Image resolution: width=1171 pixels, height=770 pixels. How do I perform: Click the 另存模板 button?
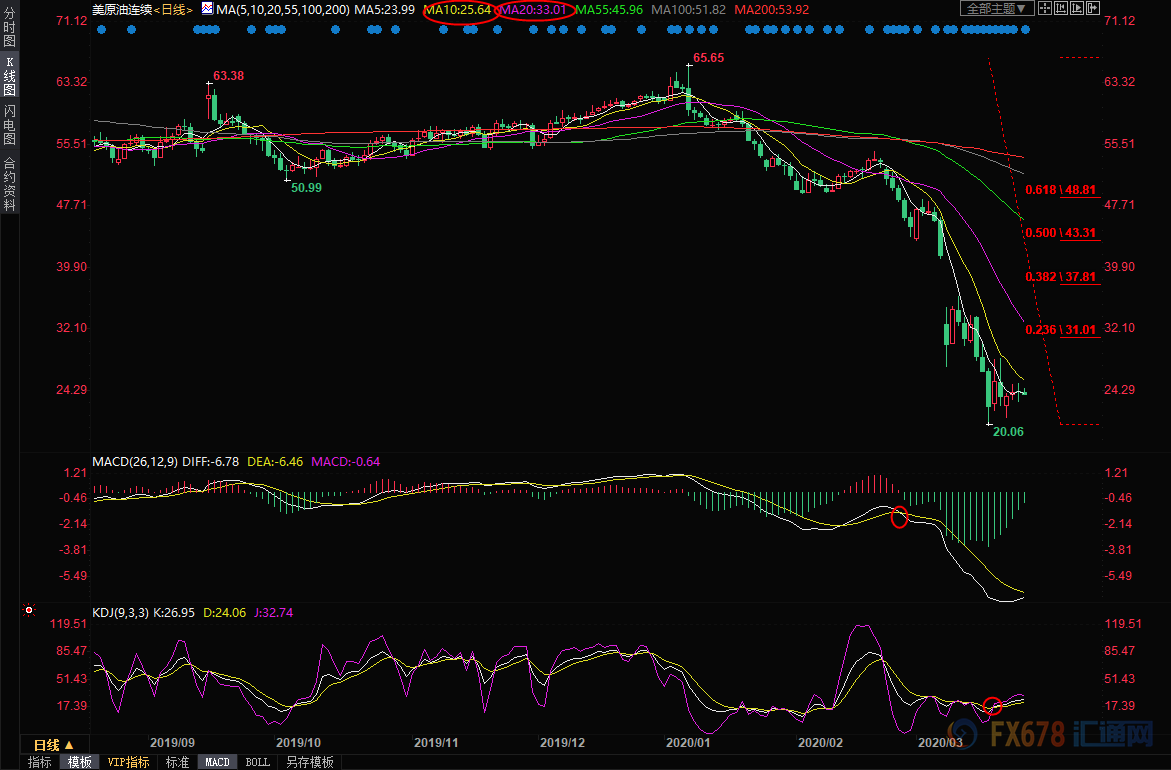(309, 762)
